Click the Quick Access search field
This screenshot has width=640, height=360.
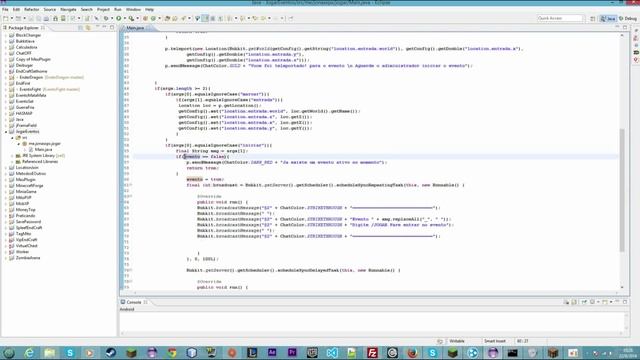tap(560, 18)
